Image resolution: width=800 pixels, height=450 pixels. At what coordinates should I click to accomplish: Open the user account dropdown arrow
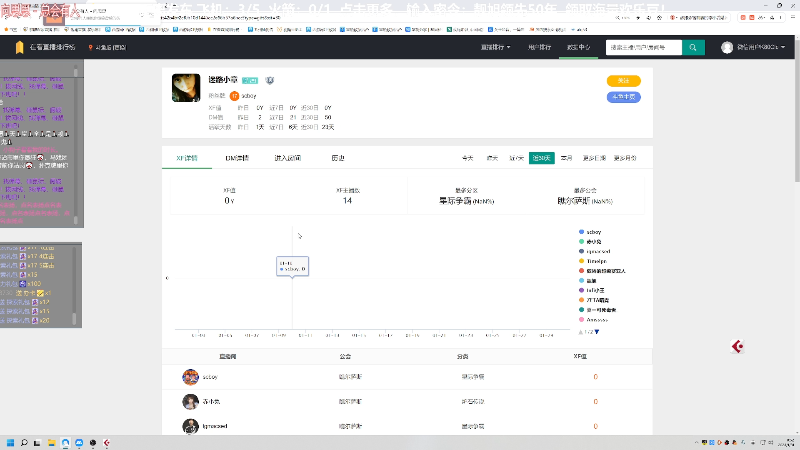[x=783, y=47]
